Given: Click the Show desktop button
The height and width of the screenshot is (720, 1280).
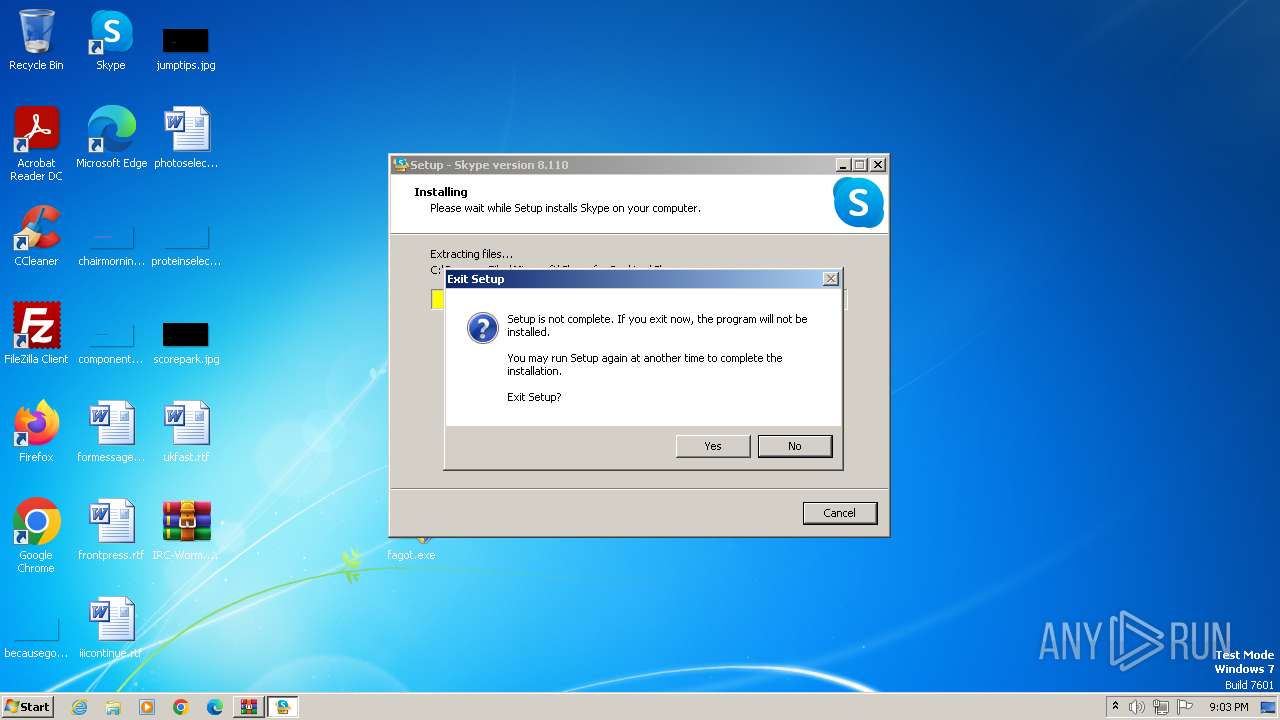Looking at the screenshot, I should [x=1269, y=707].
